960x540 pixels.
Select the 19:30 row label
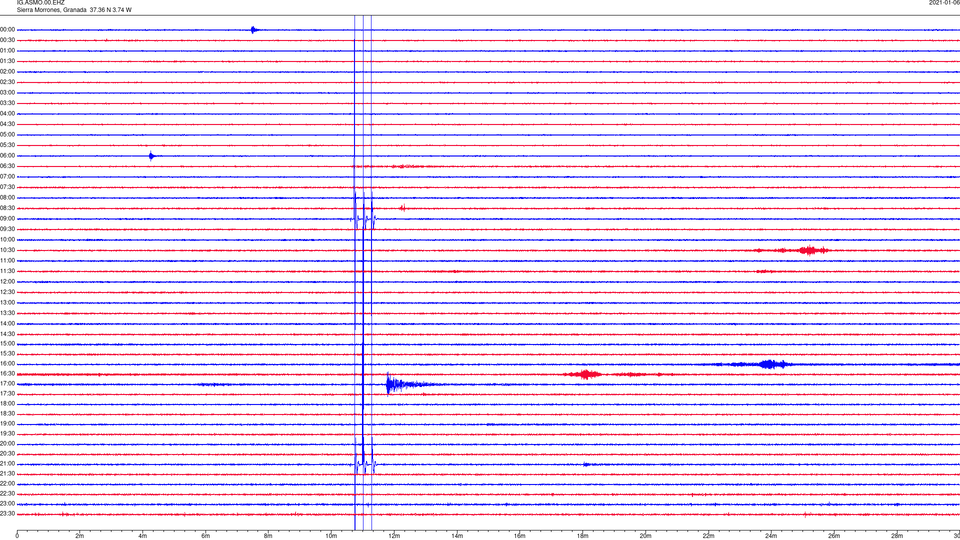[x=7, y=433]
